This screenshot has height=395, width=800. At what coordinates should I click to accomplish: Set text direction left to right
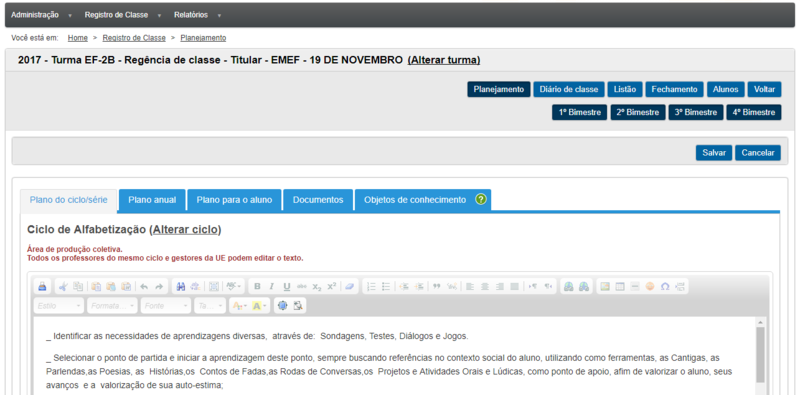coord(533,286)
